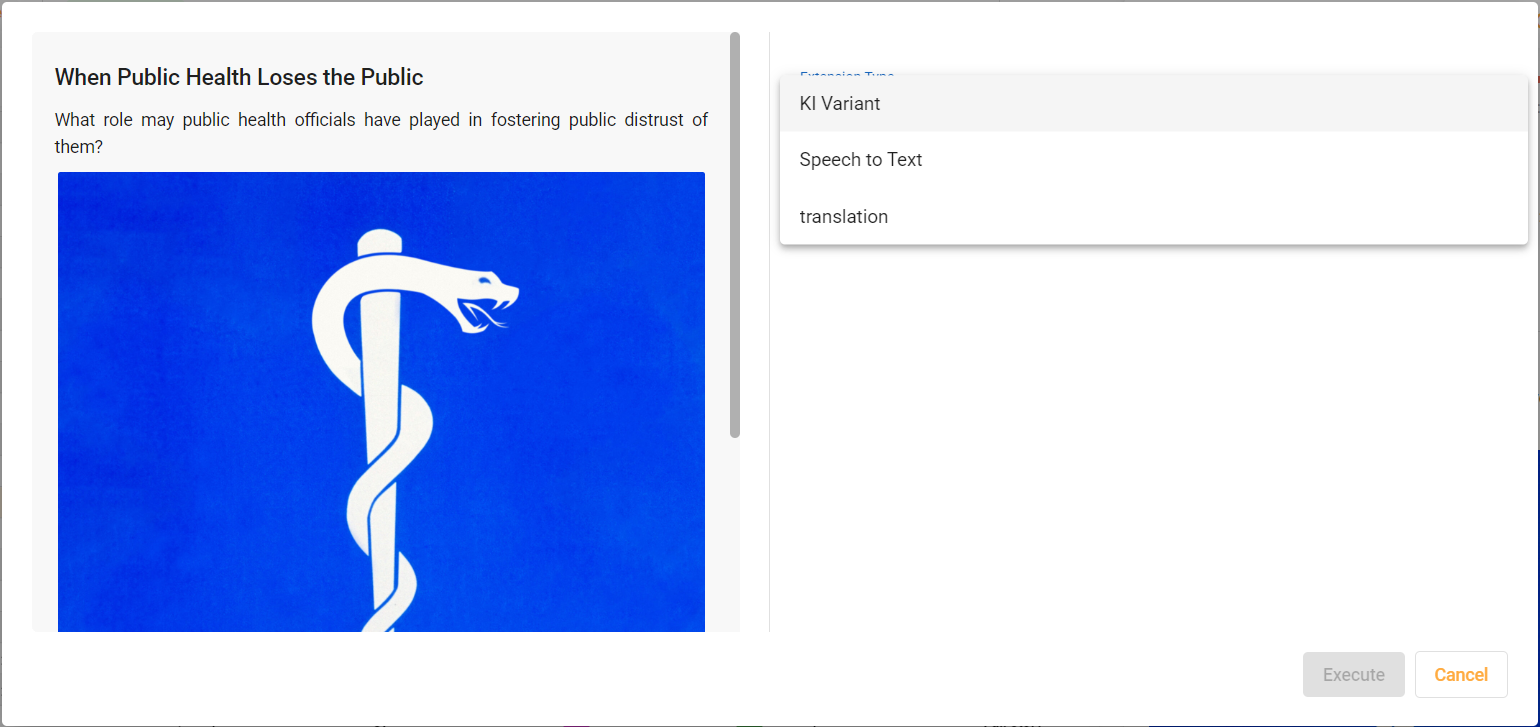Pick the translation option from list
Screen dimensions: 1540x727
tap(844, 217)
